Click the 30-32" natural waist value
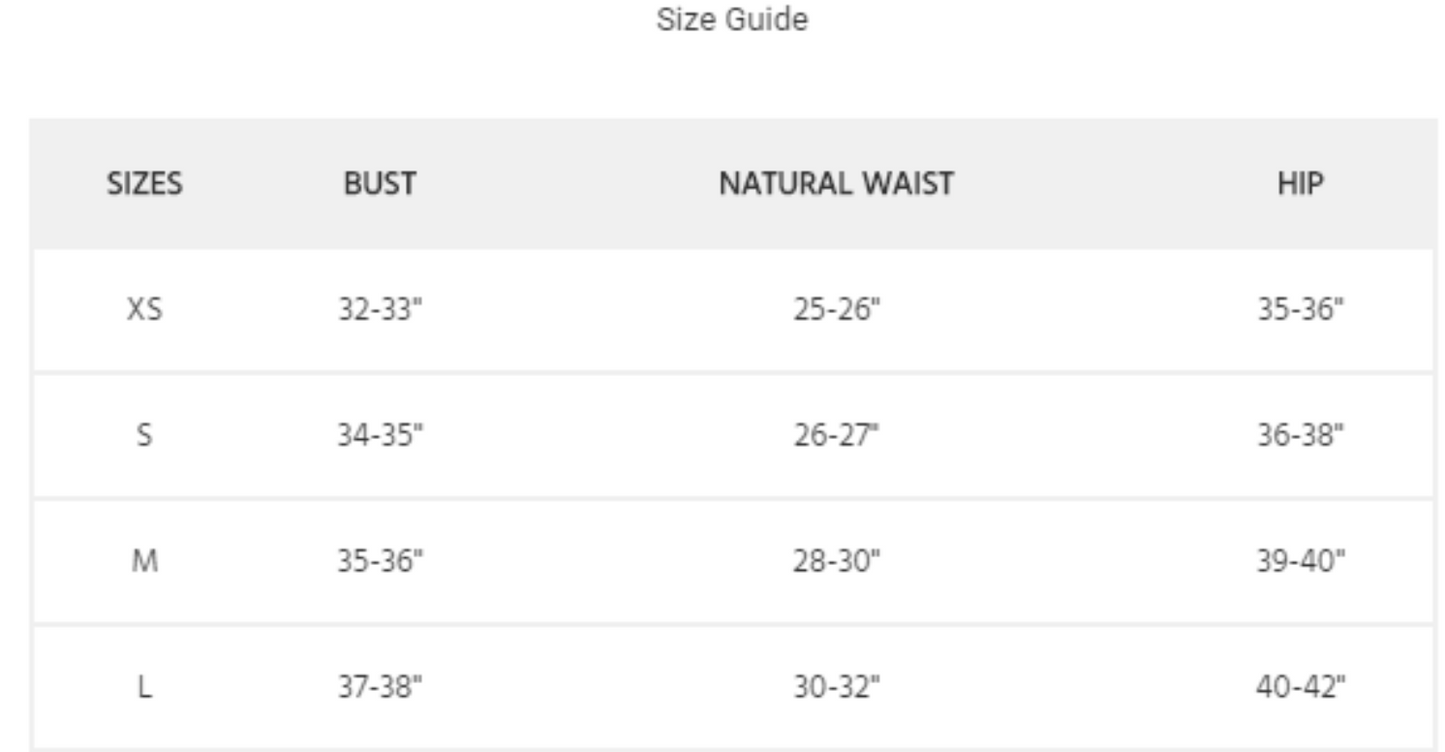The height and width of the screenshot is (752, 1445). tap(836, 688)
